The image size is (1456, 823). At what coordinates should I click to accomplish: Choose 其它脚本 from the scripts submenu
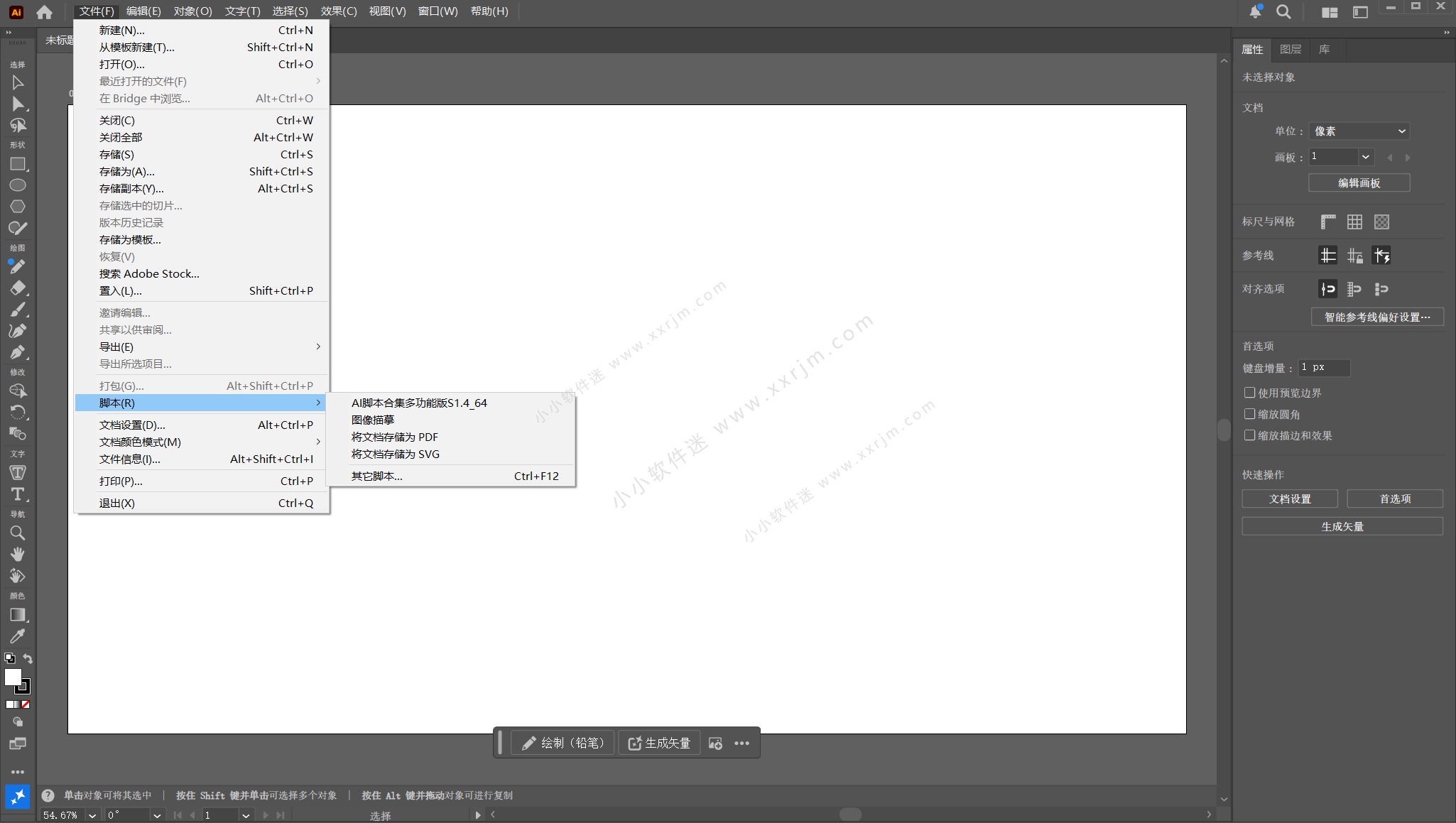tap(377, 476)
